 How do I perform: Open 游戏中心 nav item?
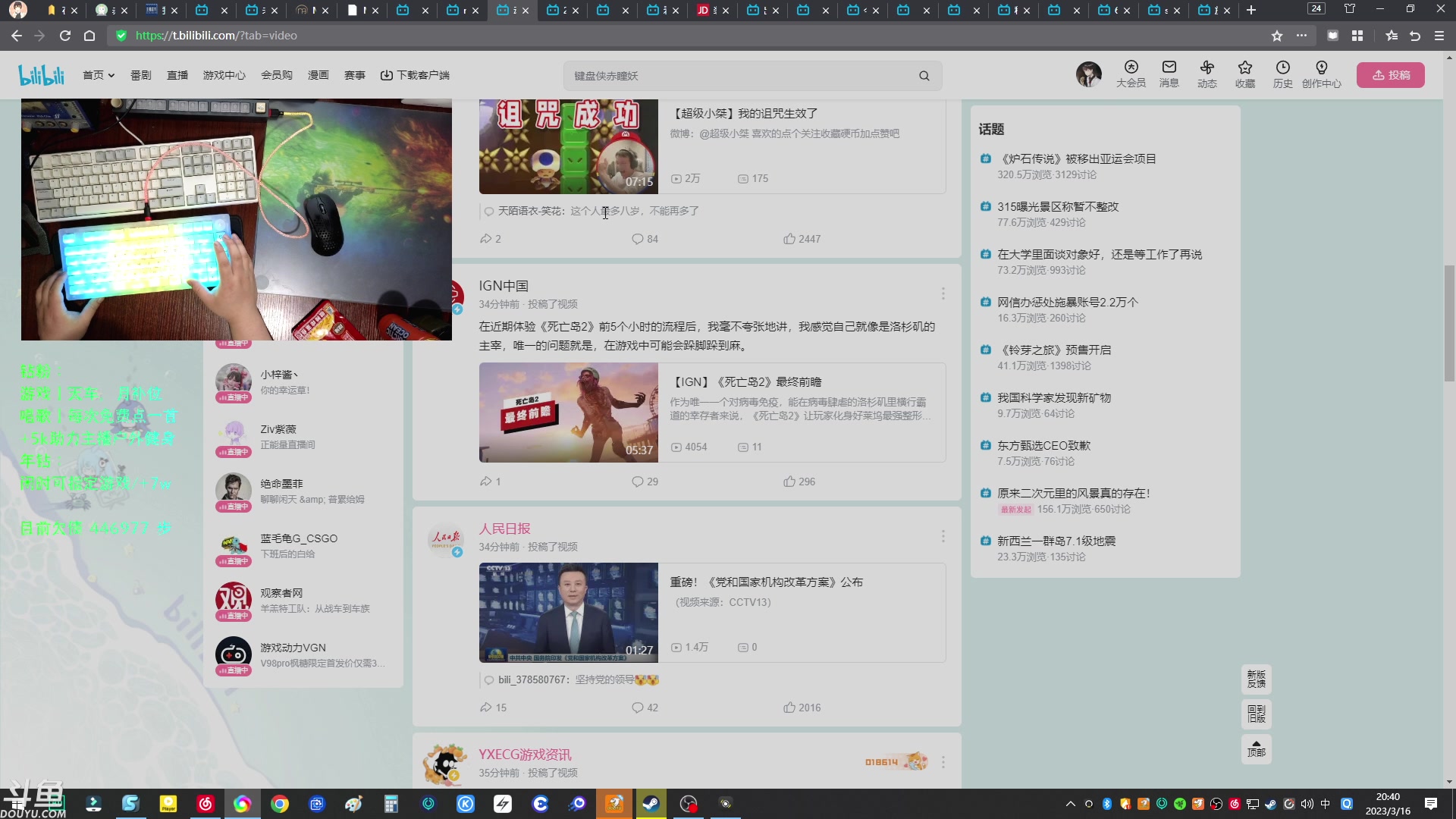[224, 75]
